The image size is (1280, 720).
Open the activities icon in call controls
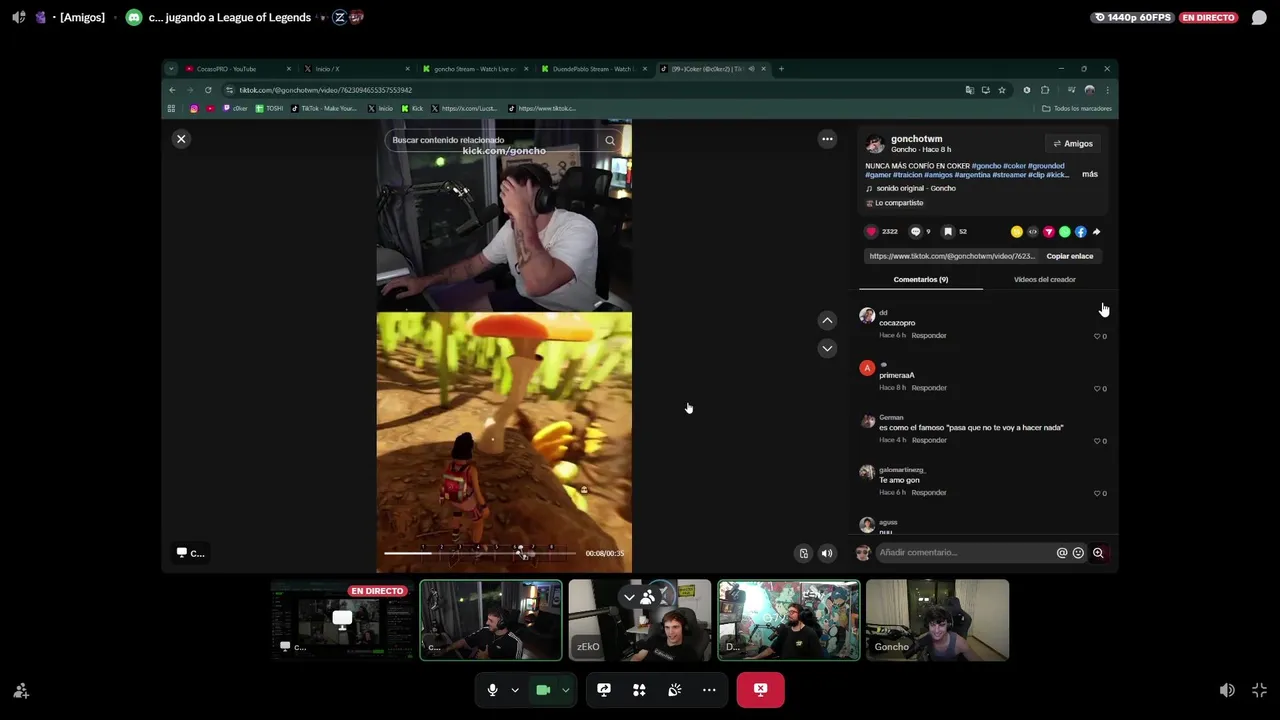[x=639, y=690]
